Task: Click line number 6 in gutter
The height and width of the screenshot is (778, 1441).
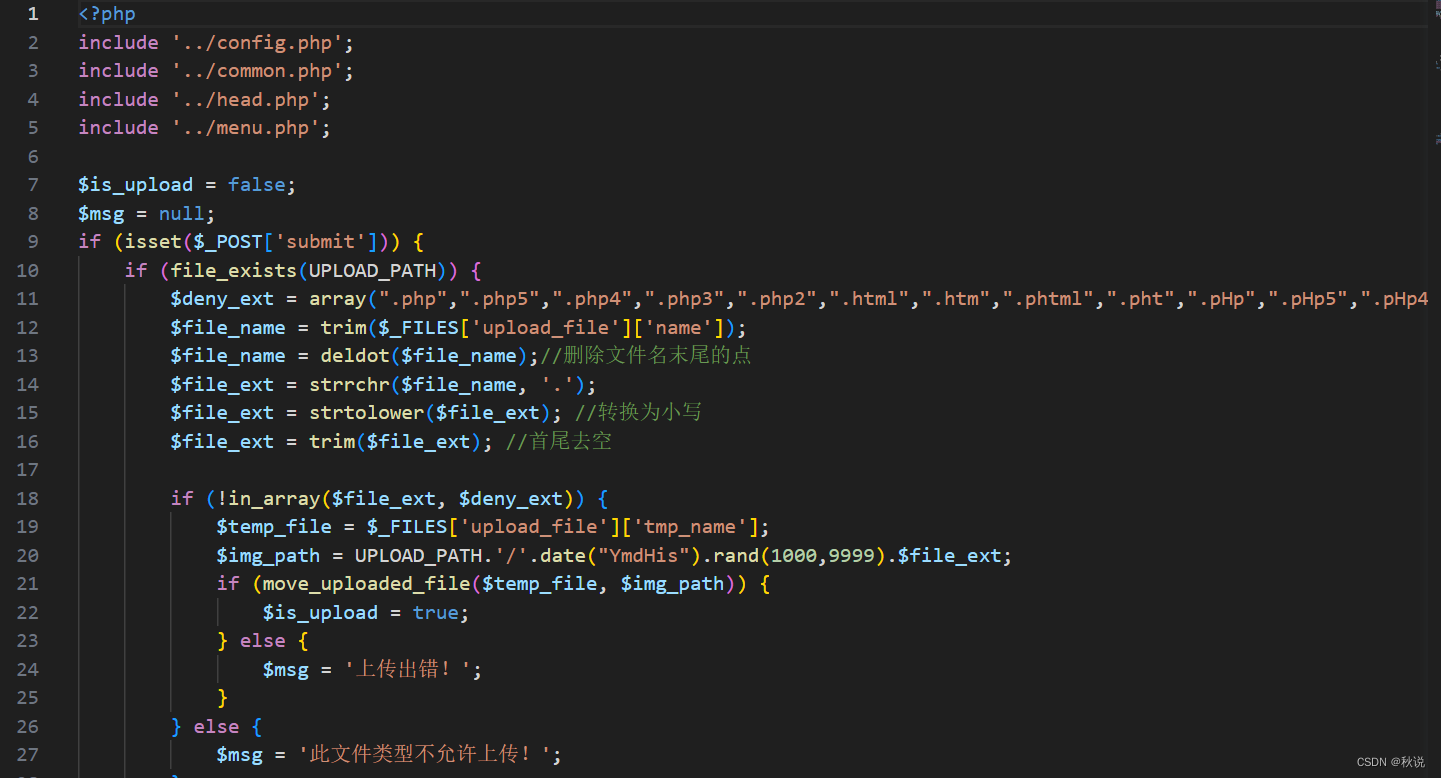Action: [x=34, y=157]
